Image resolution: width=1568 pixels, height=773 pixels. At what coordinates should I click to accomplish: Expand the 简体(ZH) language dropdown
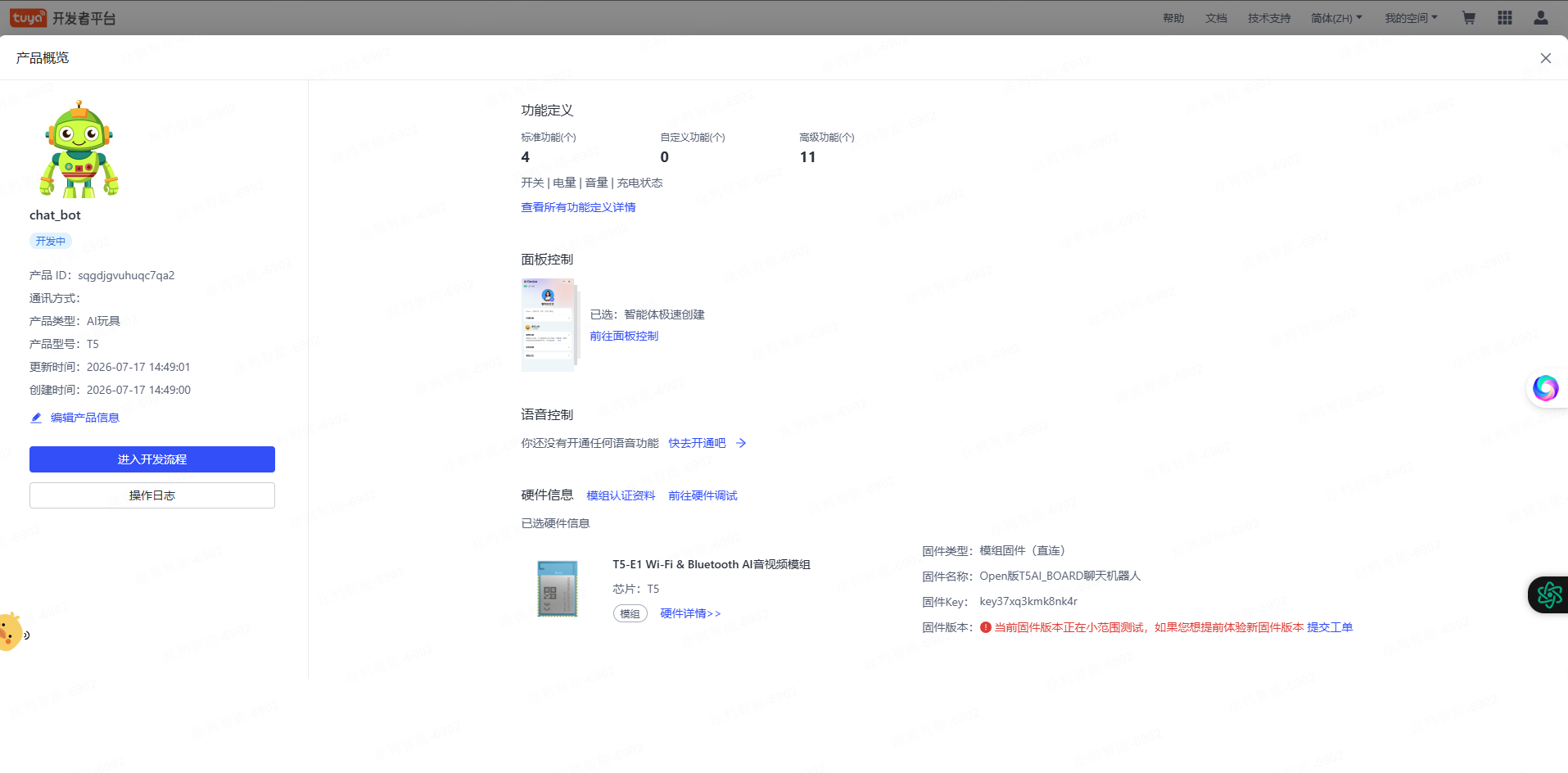[x=1336, y=18]
